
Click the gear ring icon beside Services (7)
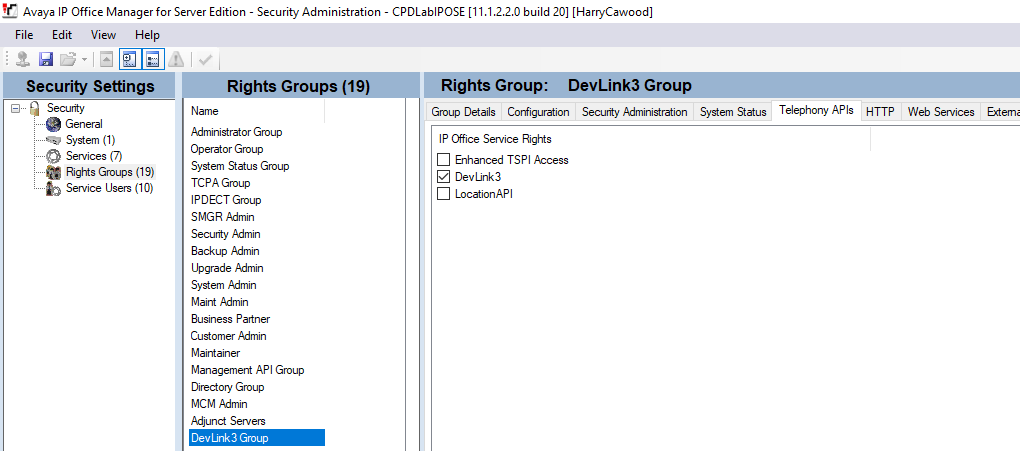[x=53, y=156]
